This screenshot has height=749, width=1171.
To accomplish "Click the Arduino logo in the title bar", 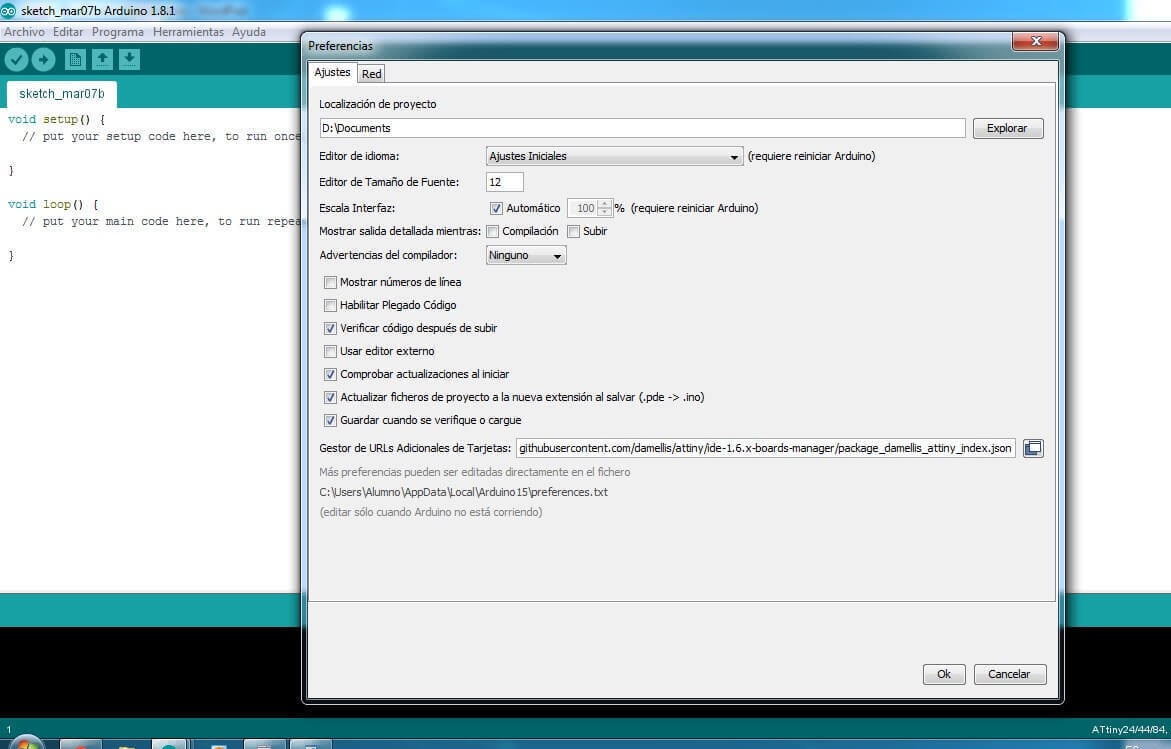I will (8, 10).
